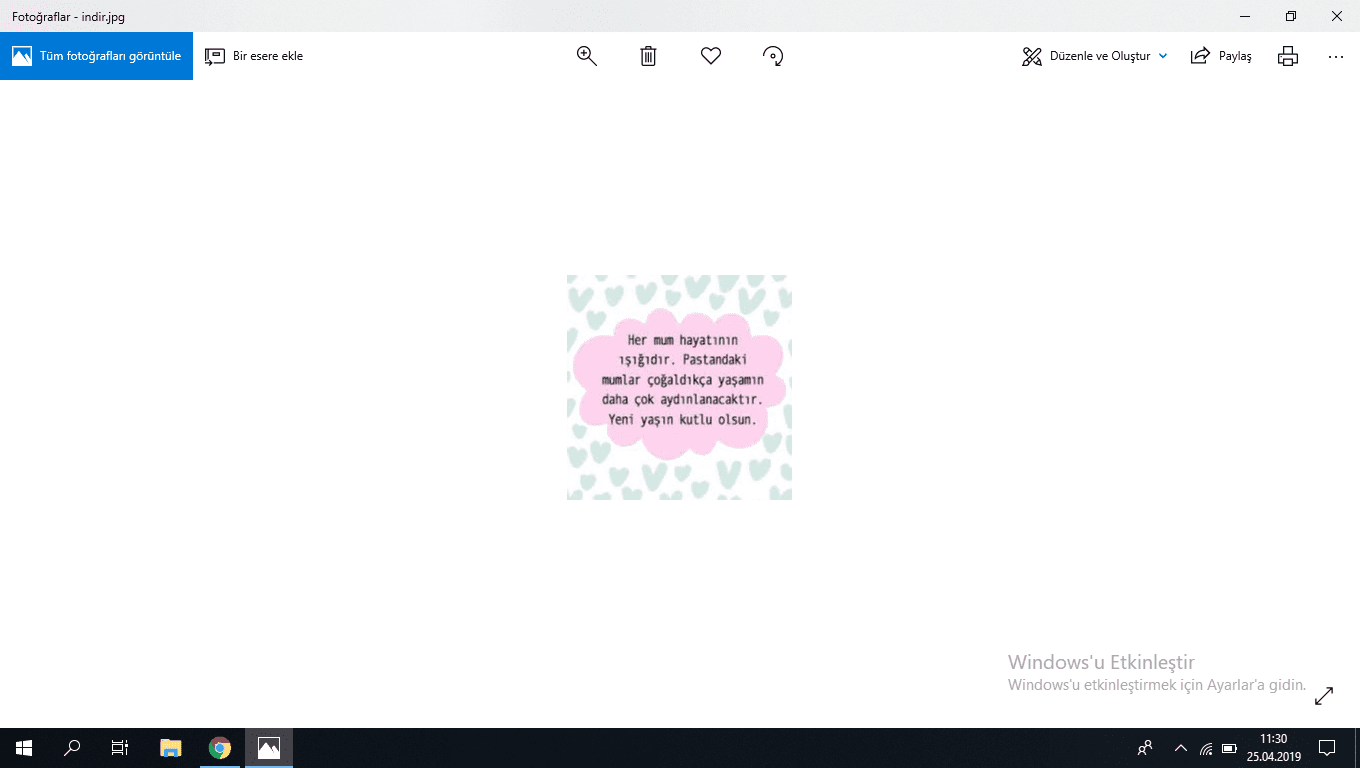Print the photo using printer icon
Viewport: 1360px width, 768px height.
[x=1288, y=56]
